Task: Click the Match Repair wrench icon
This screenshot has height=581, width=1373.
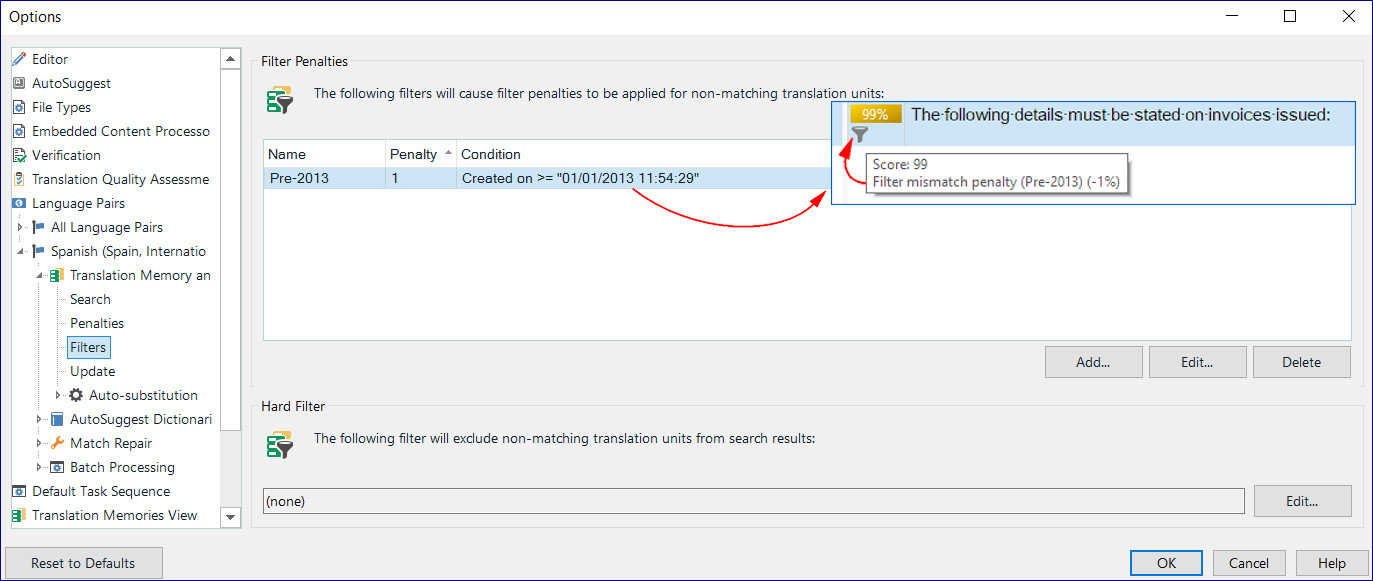Action: click(x=57, y=444)
